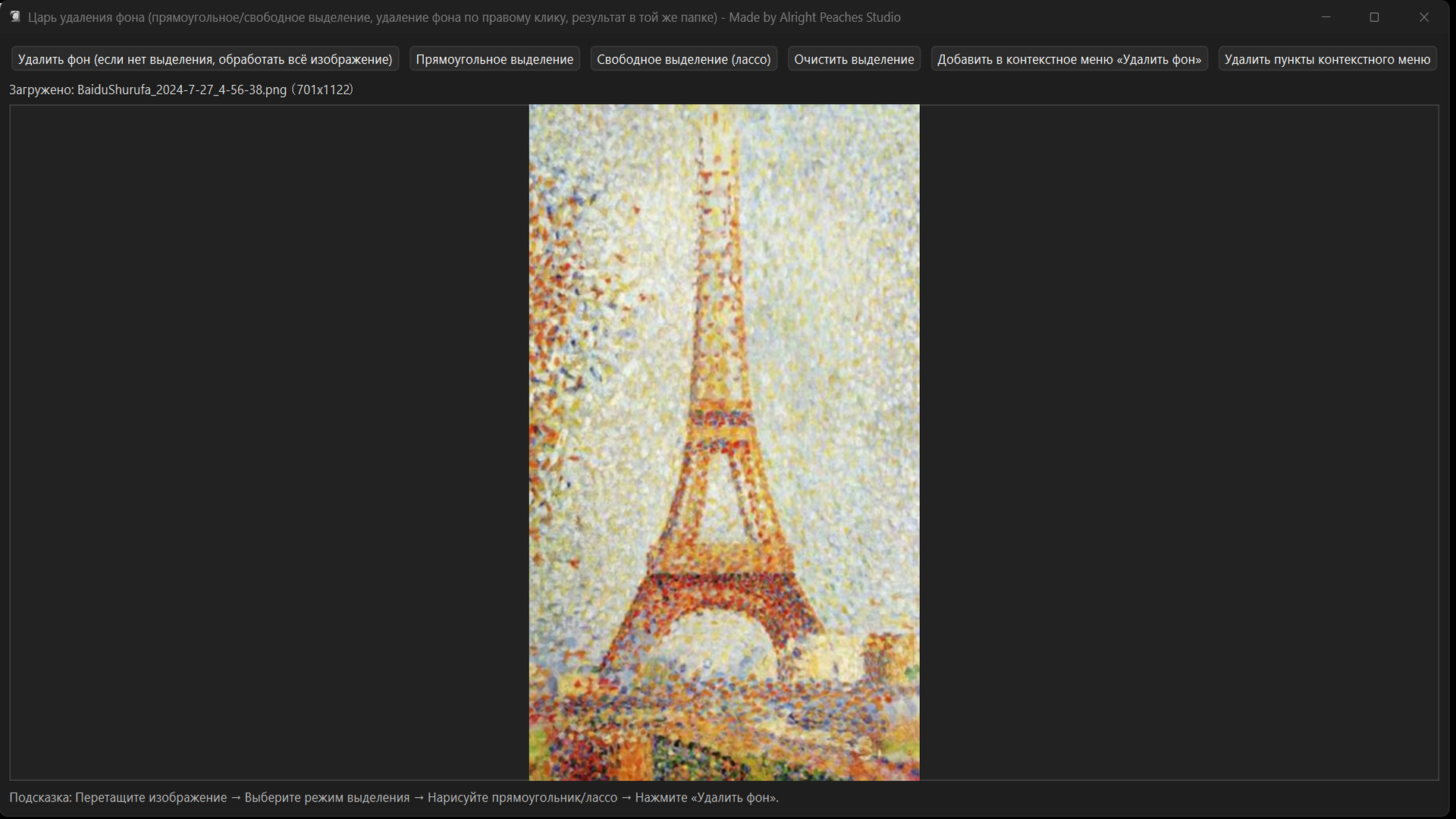This screenshot has width=1456, height=819.
Task: Maximize the application window
Action: pos(1374,17)
